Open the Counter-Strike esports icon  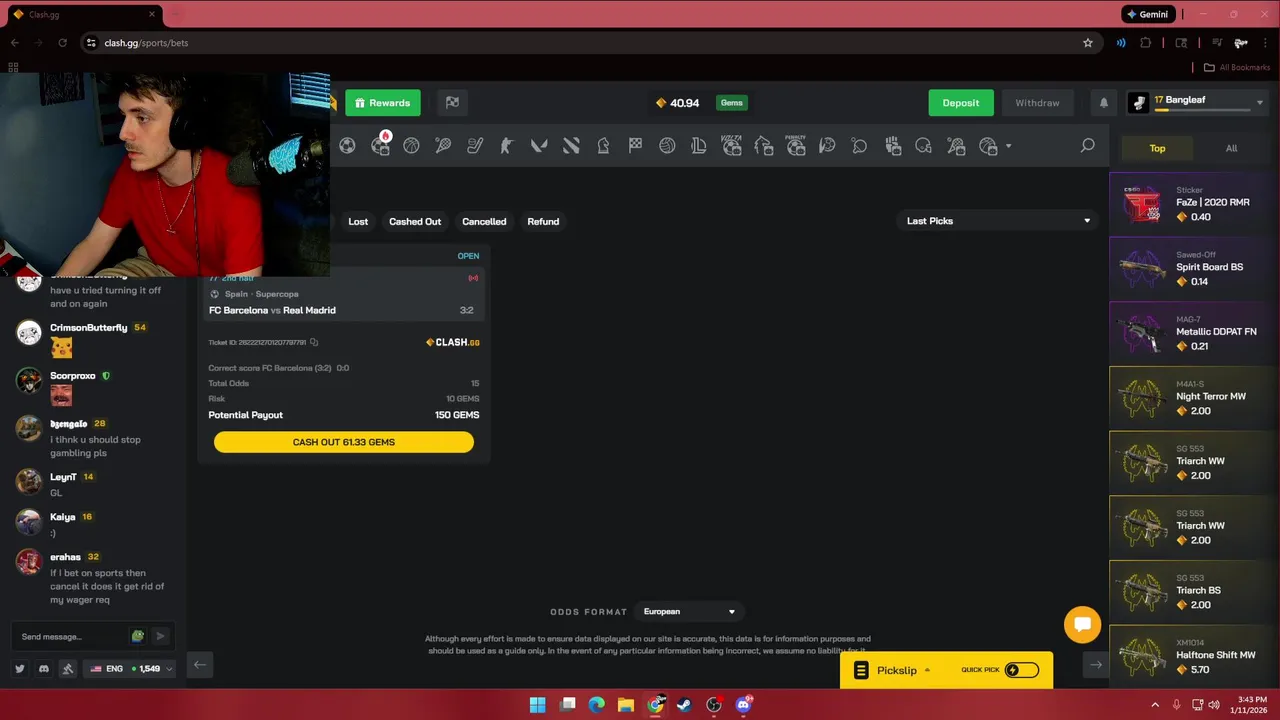[507, 146]
